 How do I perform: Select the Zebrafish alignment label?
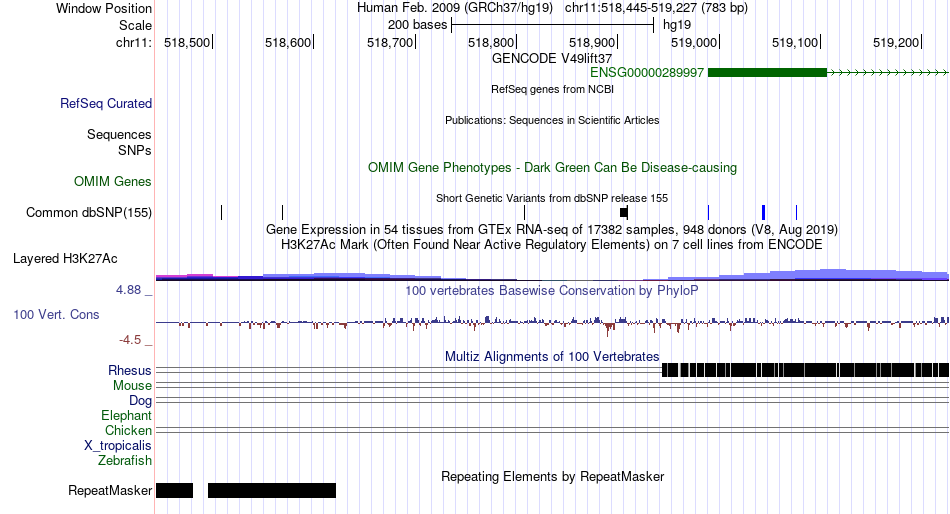[125, 461]
